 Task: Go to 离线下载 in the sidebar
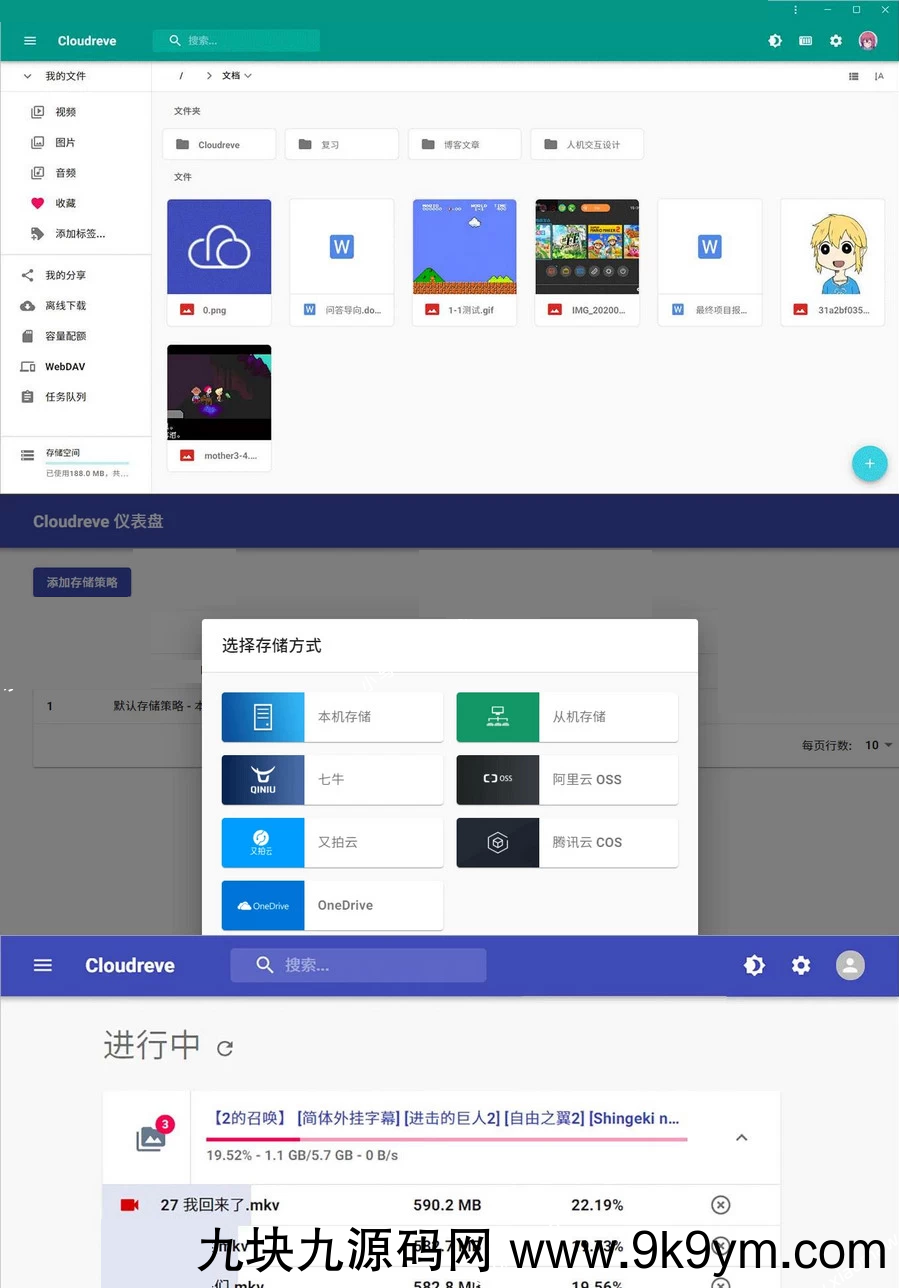(65, 306)
